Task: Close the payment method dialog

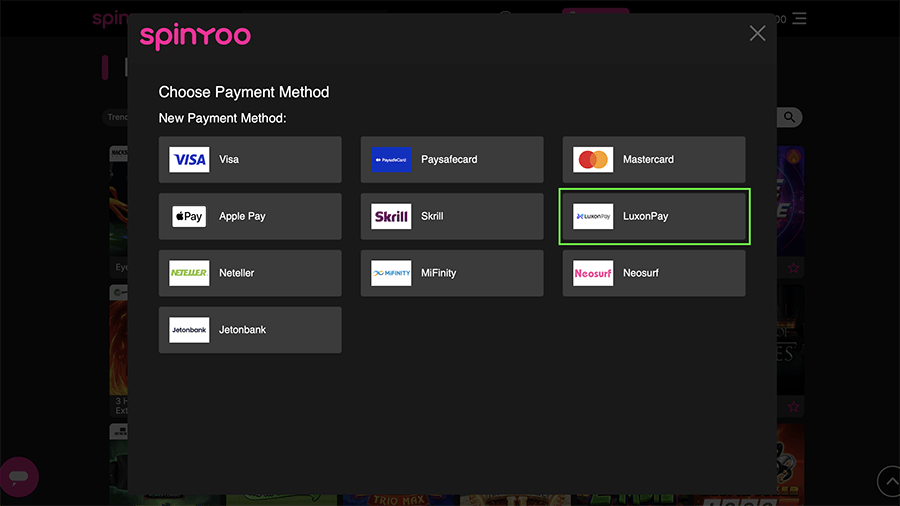Action: click(757, 33)
